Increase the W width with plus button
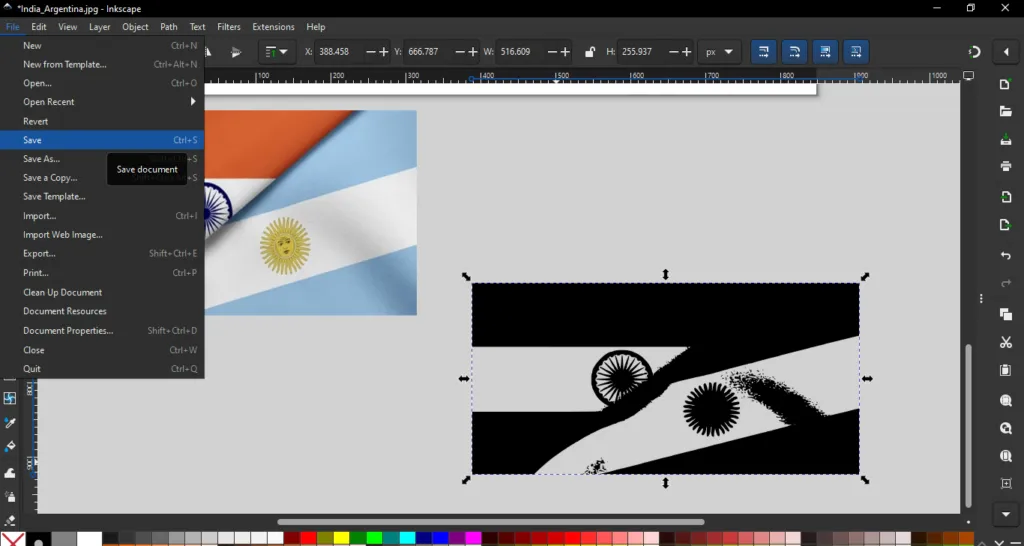Screen dimensions: 1024x546 pos(566,52)
